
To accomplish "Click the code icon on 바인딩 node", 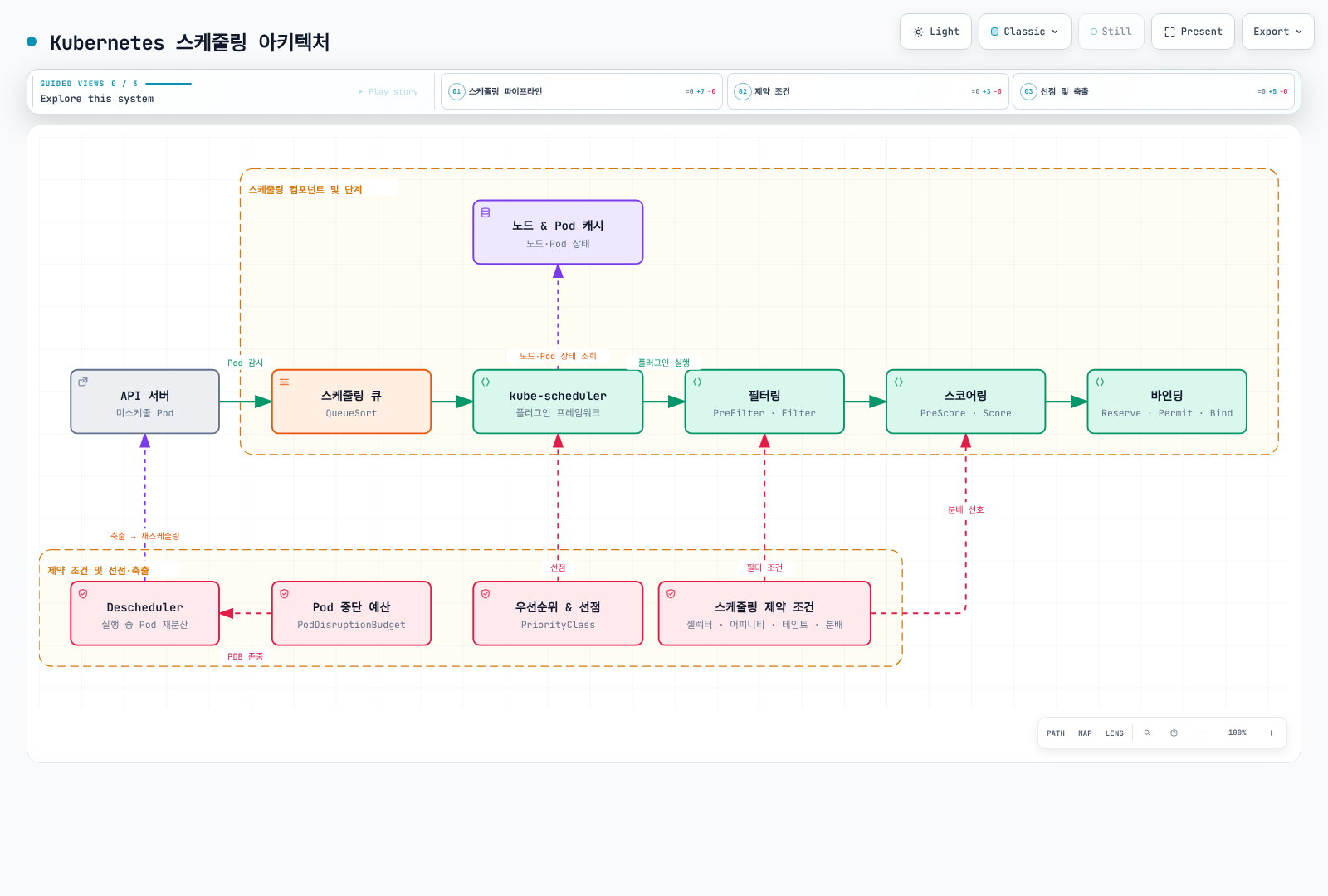I will pos(1100,382).
